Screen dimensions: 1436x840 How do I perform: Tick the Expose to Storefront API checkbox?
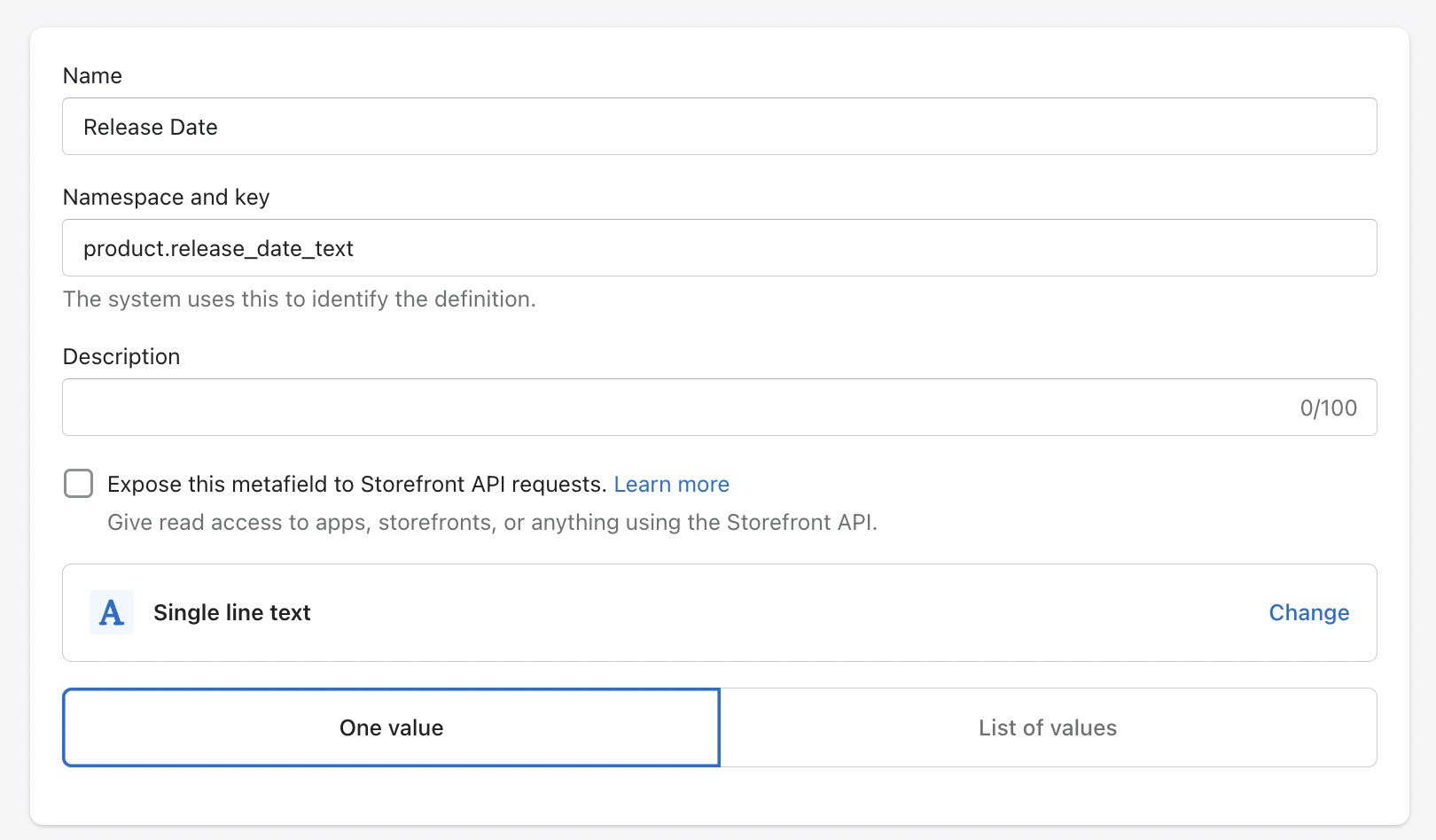click(79, 484)
